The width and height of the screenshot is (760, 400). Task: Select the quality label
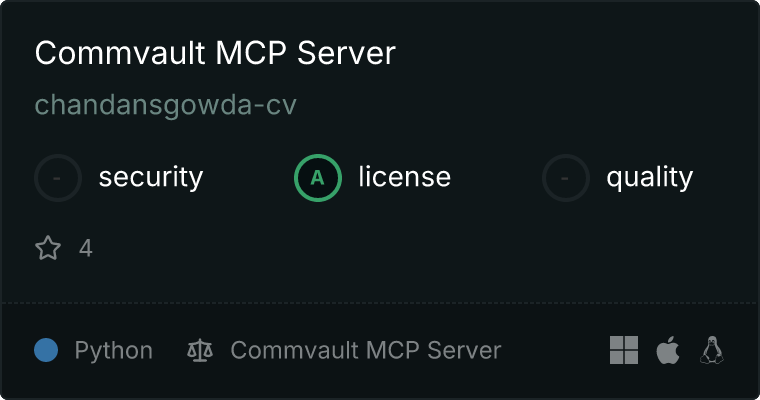pos(649,177)
